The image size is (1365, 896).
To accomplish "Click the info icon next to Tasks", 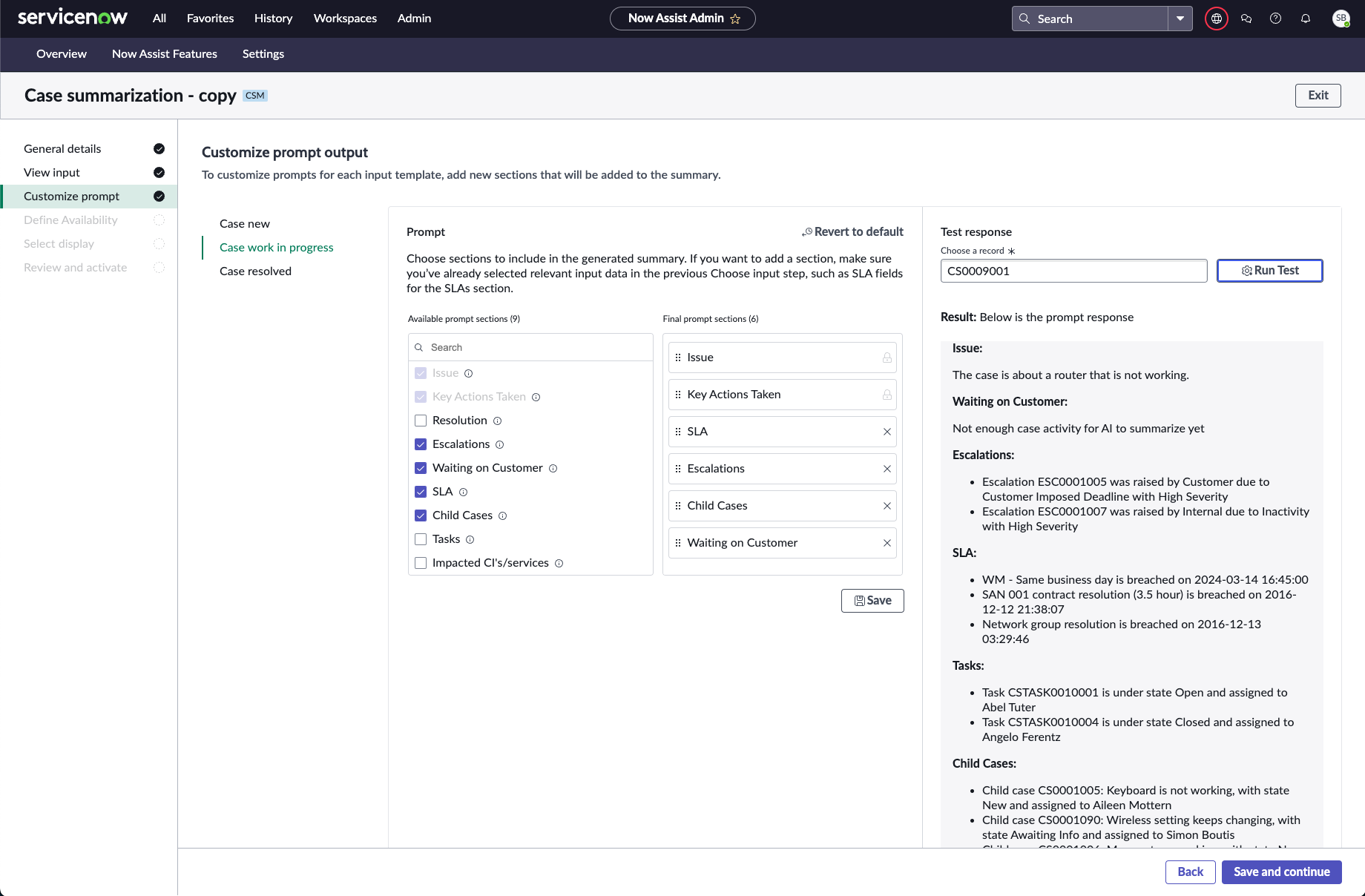I will 470,539.
